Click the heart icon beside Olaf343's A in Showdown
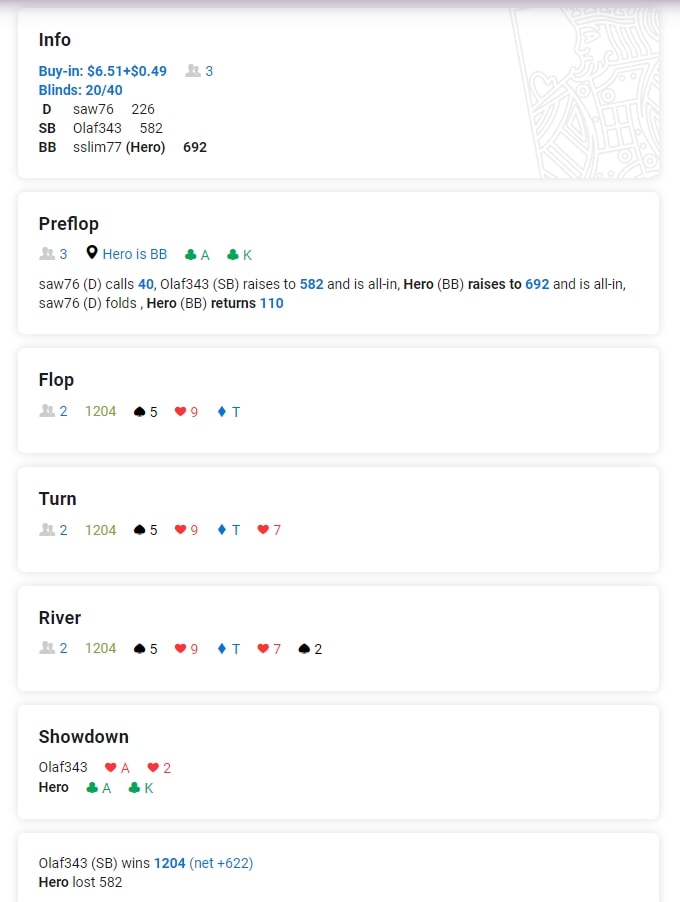The height and width of the screenshot is (902, 680). pos(110,768)
